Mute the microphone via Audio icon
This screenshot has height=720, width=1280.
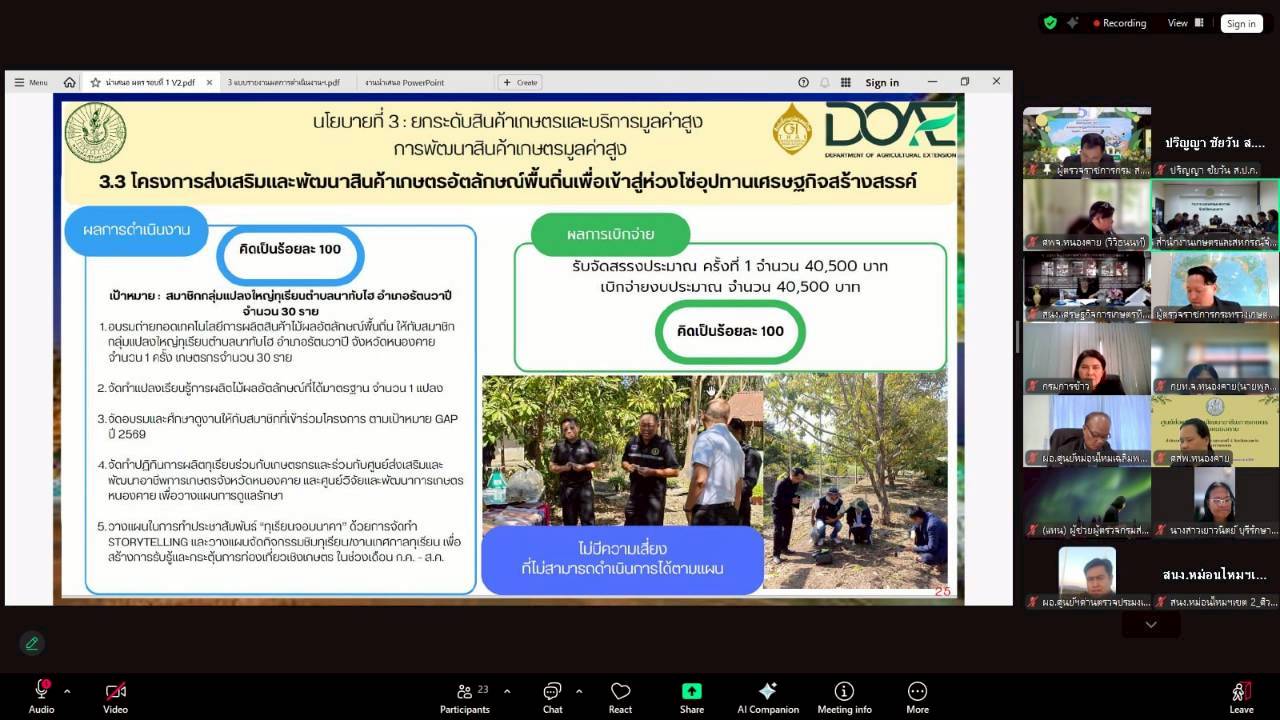tap(41, 690)
